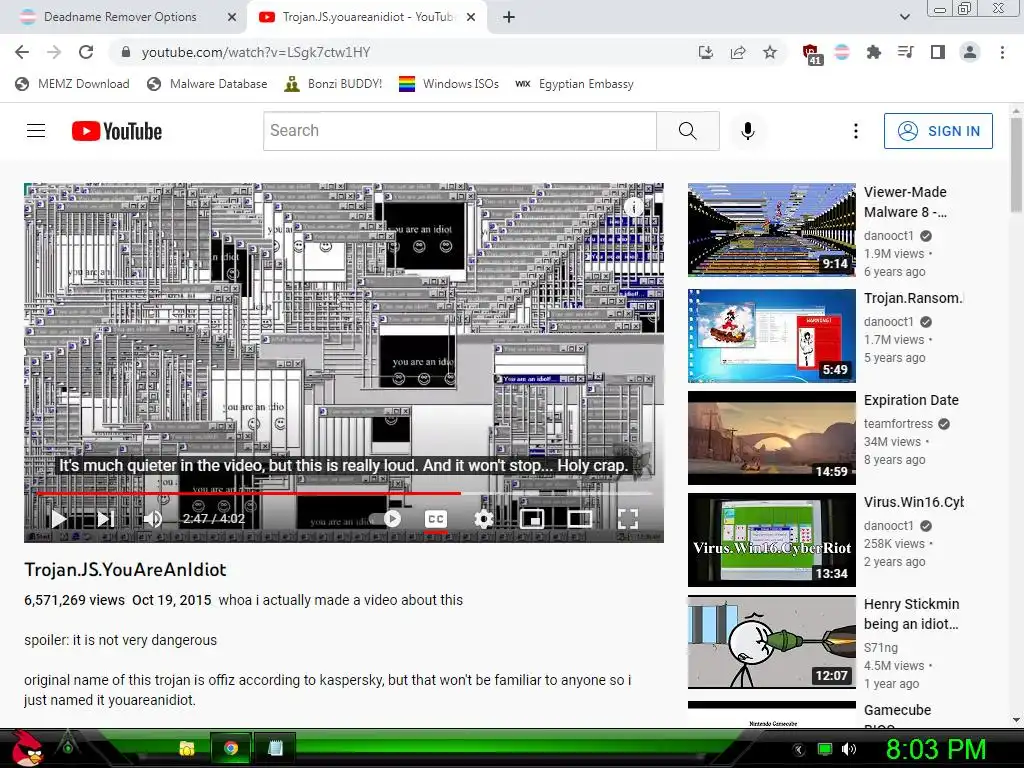Click the search magnifier button
Image resolution: width=1024 pixels, height=768 pixels.
tap(688, 131)
